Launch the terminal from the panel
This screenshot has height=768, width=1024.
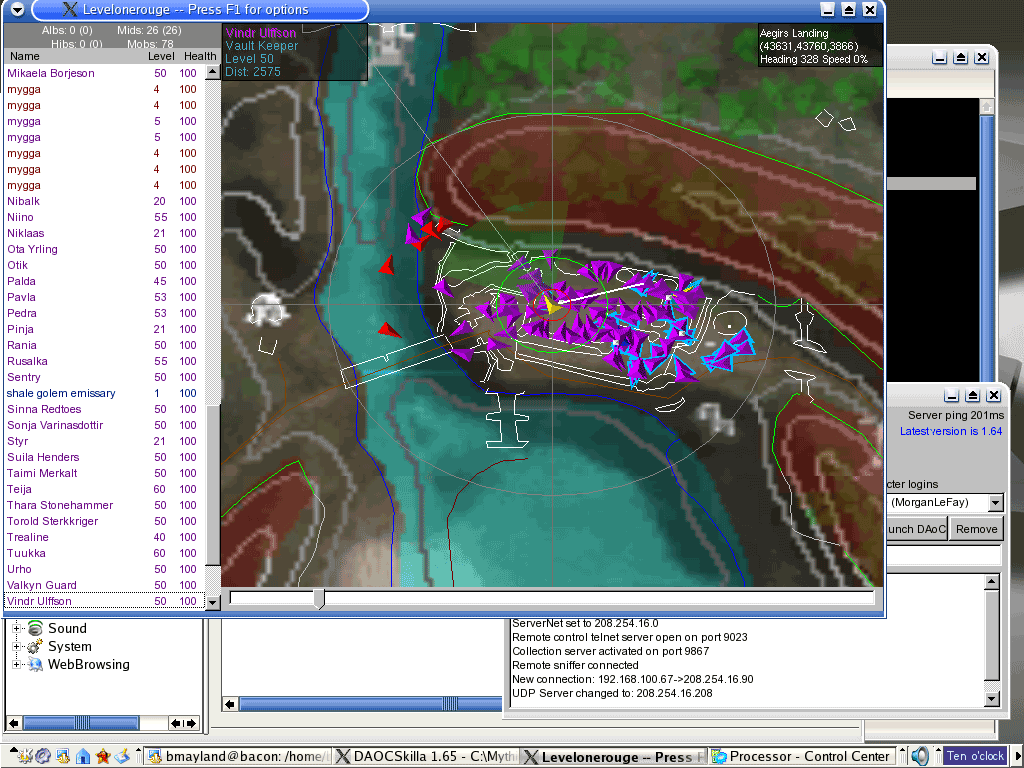[63, 756]
